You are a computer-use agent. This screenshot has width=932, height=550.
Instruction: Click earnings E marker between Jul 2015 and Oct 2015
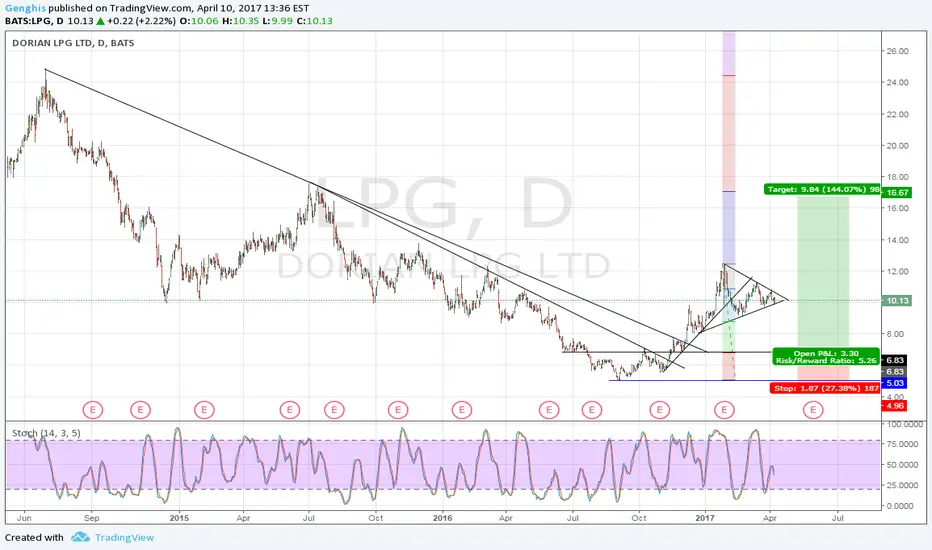point(334,410)
